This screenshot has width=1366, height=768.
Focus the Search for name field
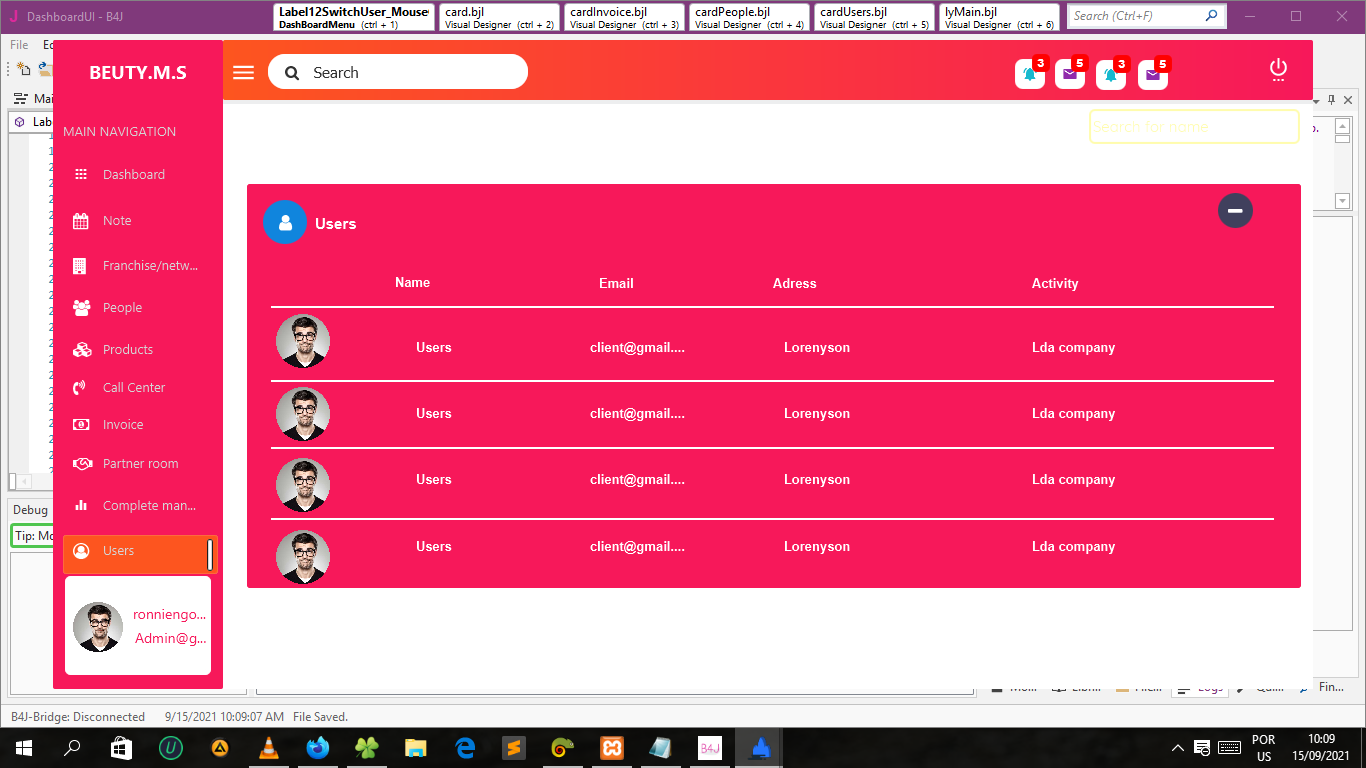point(1194,127)
